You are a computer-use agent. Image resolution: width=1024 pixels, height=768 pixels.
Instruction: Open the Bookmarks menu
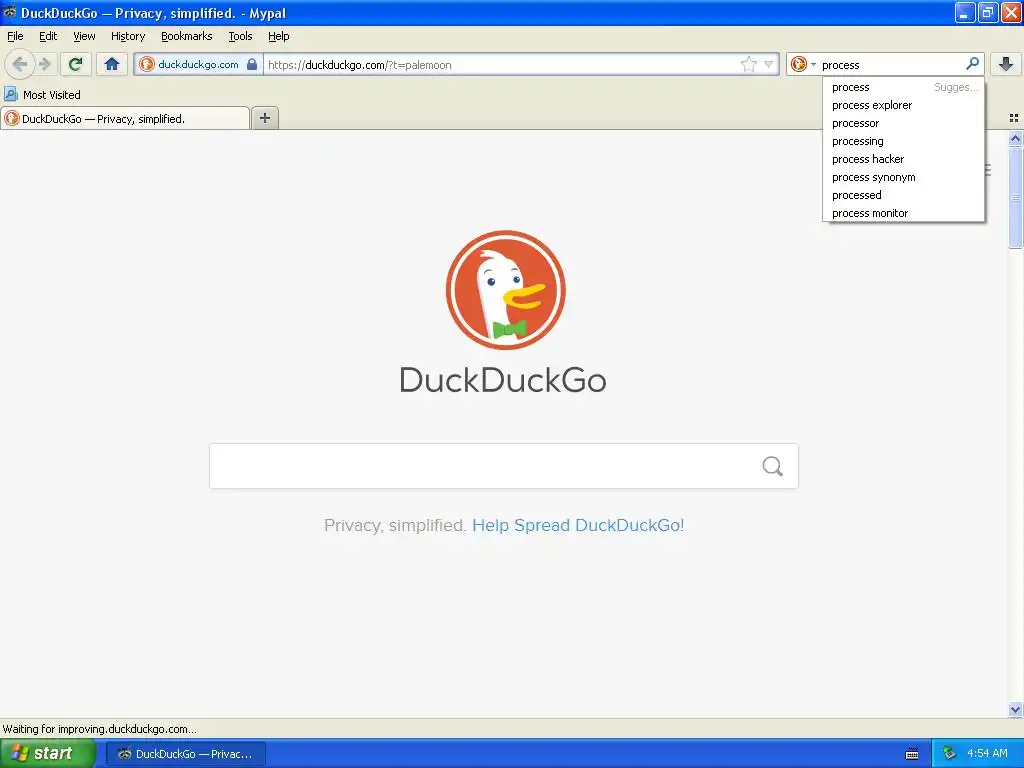point(187,36)
